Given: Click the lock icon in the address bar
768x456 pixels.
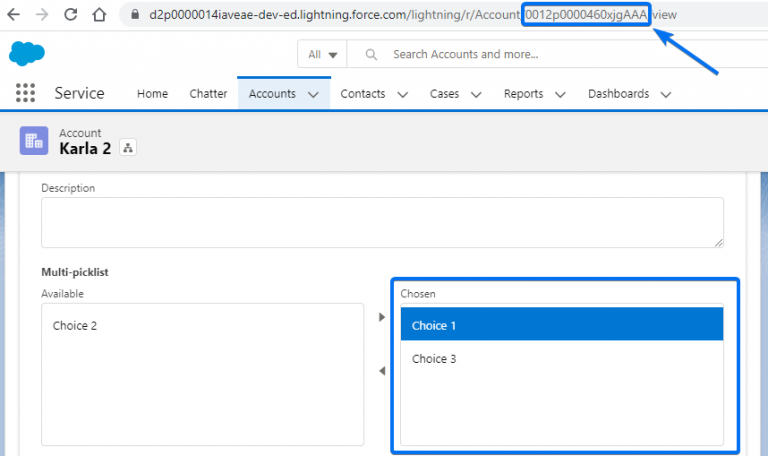Looking at the screenshot, I should click(x=135, y=15).
